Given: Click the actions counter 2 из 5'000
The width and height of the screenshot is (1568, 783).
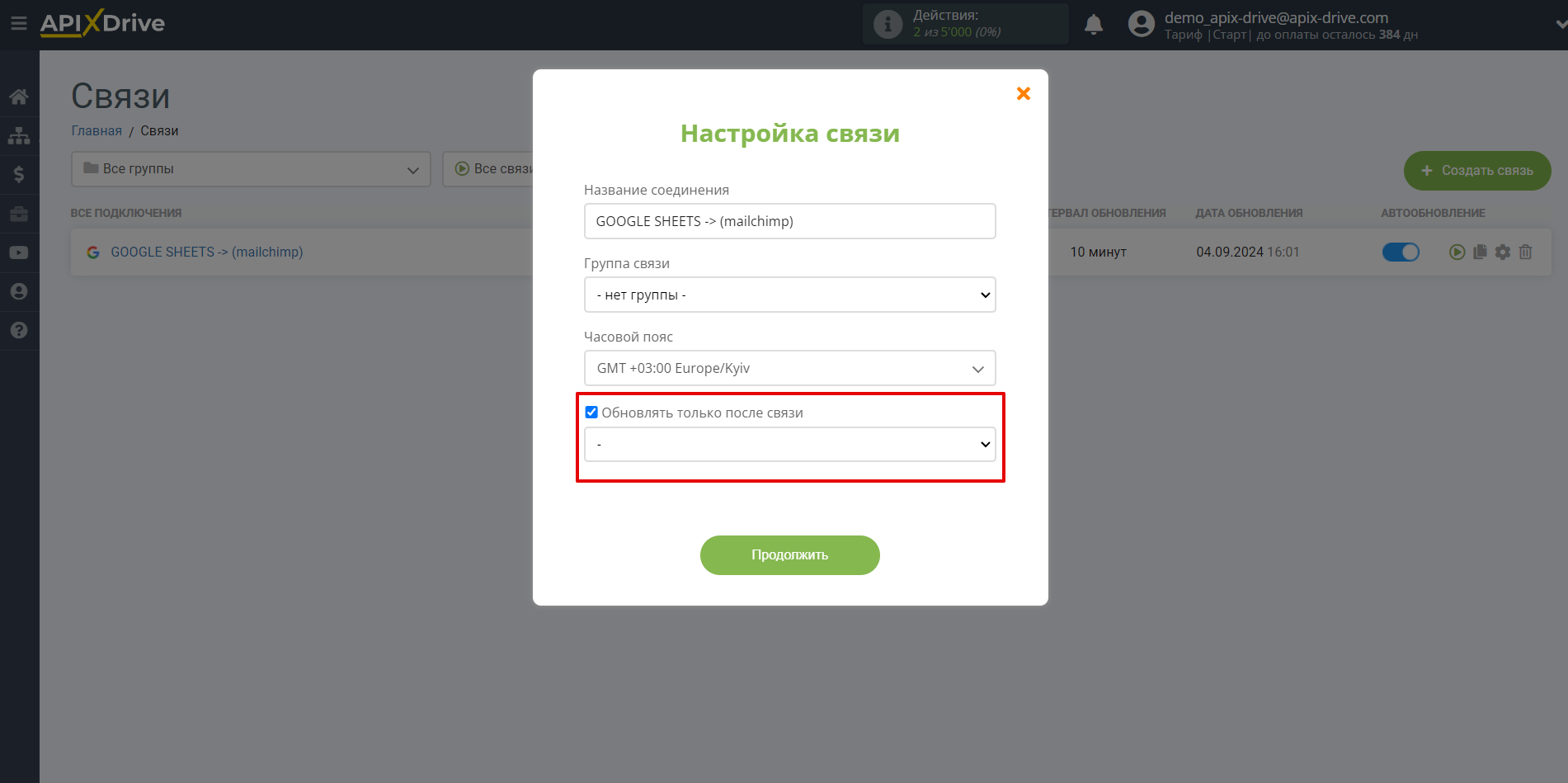Looking at the screenshot, I should pyautogui.click(x=957, y=32).
